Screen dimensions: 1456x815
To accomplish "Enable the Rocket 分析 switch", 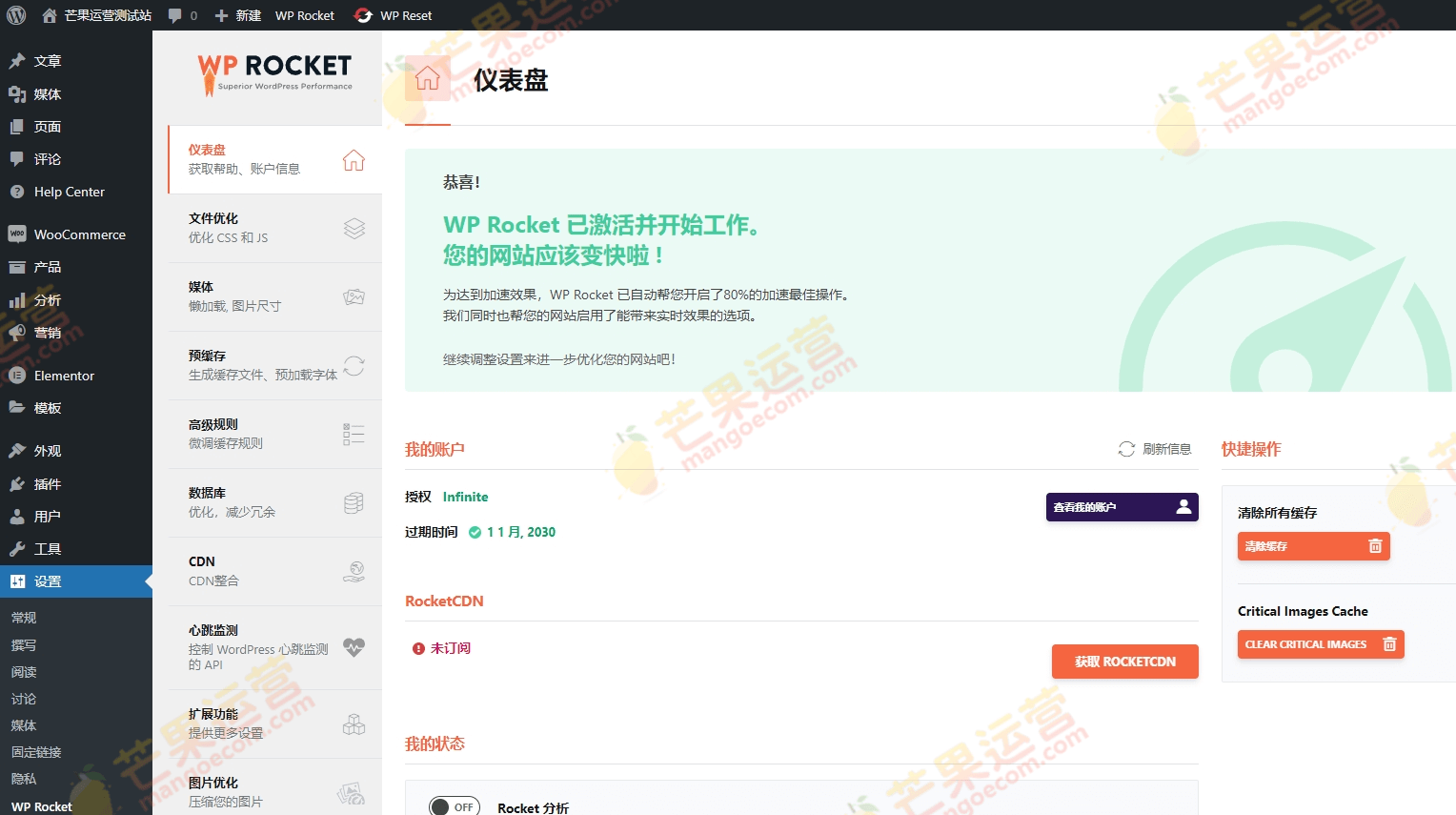I will point(455,805).
